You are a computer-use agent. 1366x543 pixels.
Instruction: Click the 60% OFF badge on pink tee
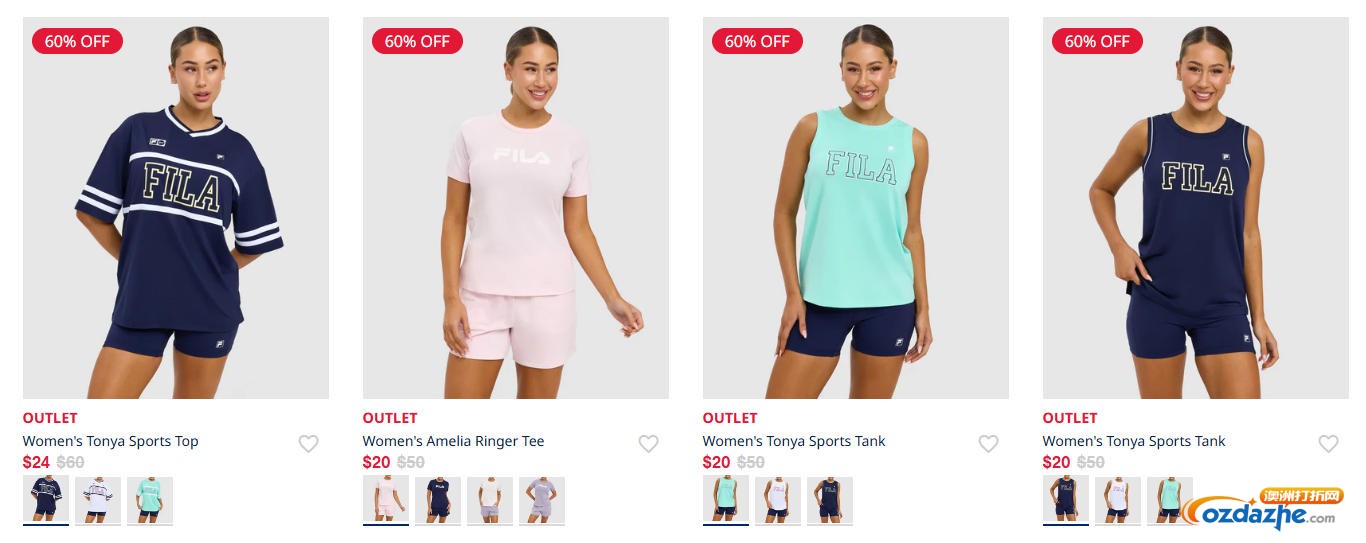[417, 41]
